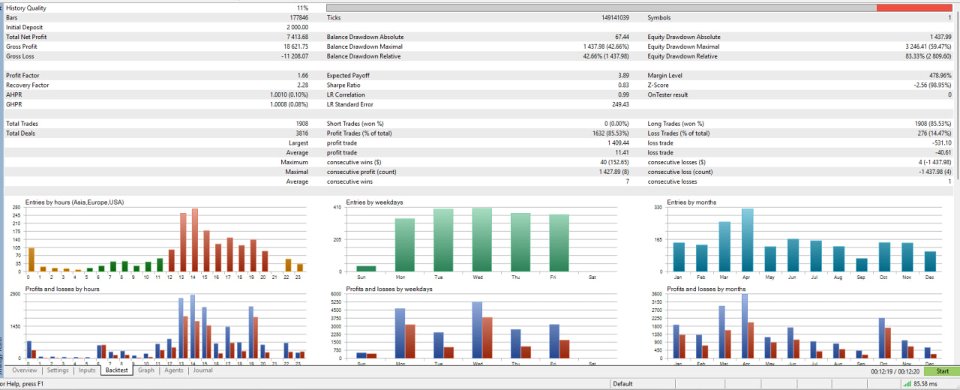
Task: Click the Balance Drawdown Maximal label
Action: (x=364, y=47)
